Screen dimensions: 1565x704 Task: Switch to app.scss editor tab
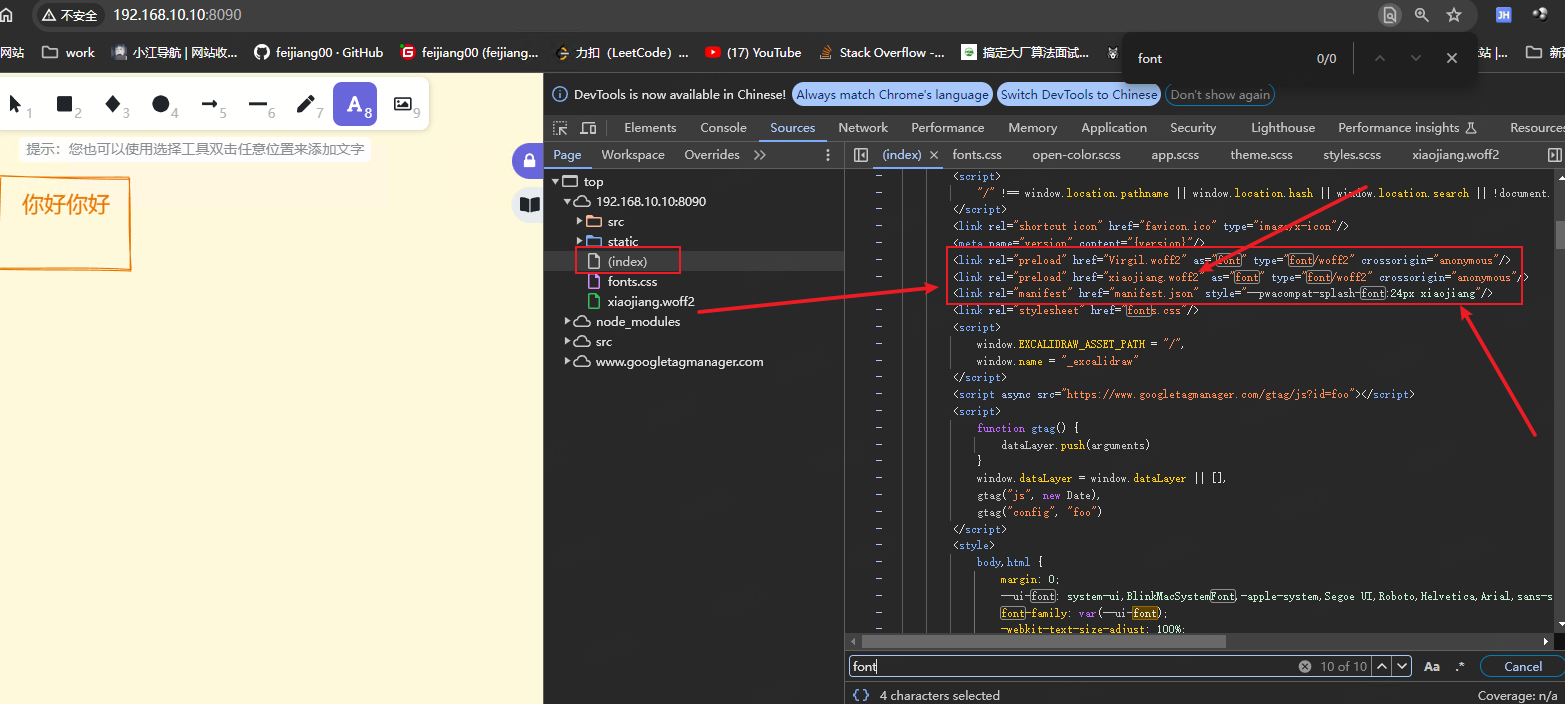pyautogui.click(x=1175, y=155)
